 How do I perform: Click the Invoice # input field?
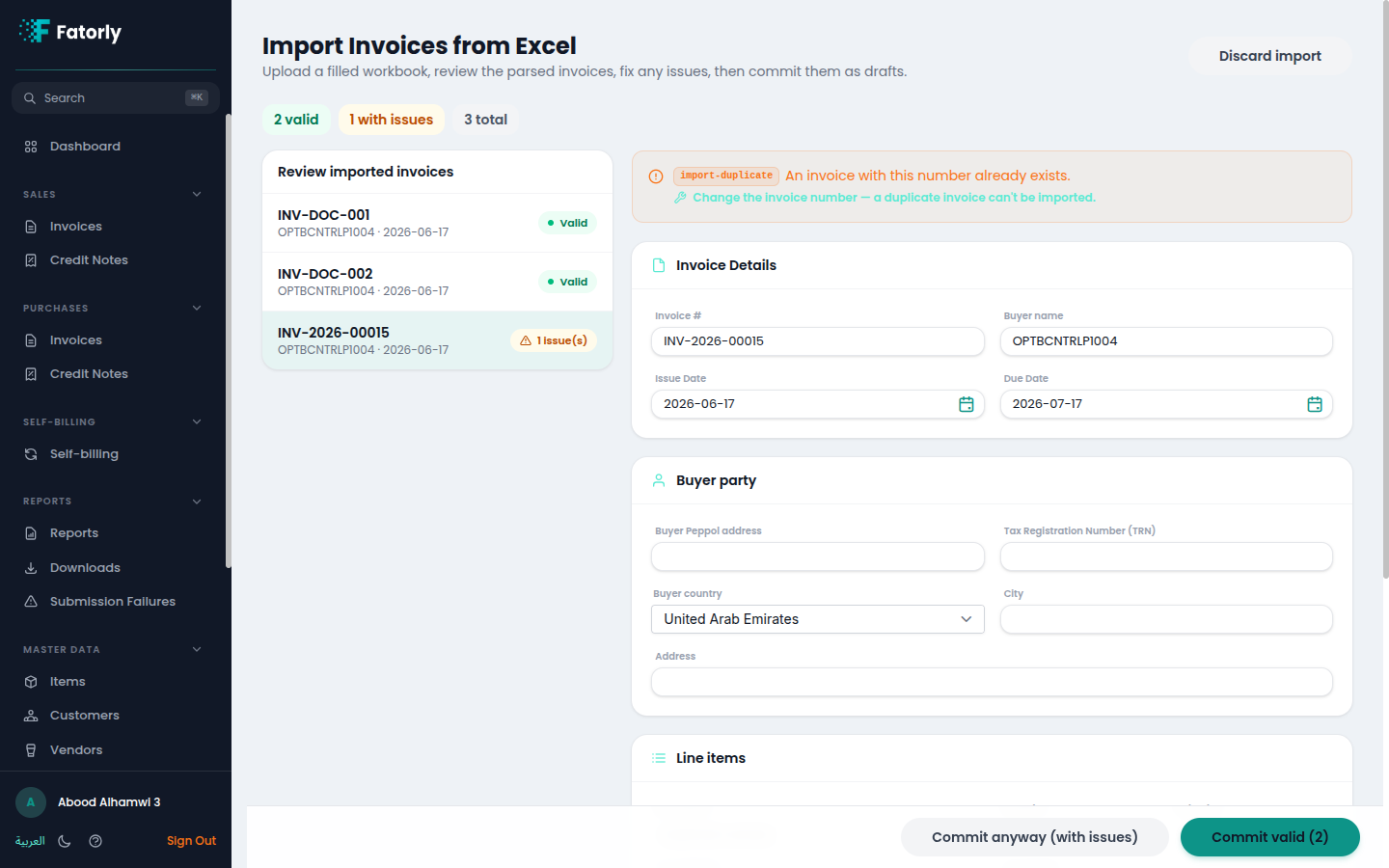[x=818, y=341]
